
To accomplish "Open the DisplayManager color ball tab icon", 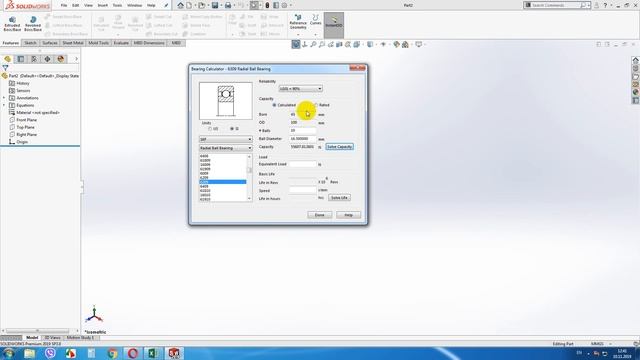I will [x=61, y=59].
